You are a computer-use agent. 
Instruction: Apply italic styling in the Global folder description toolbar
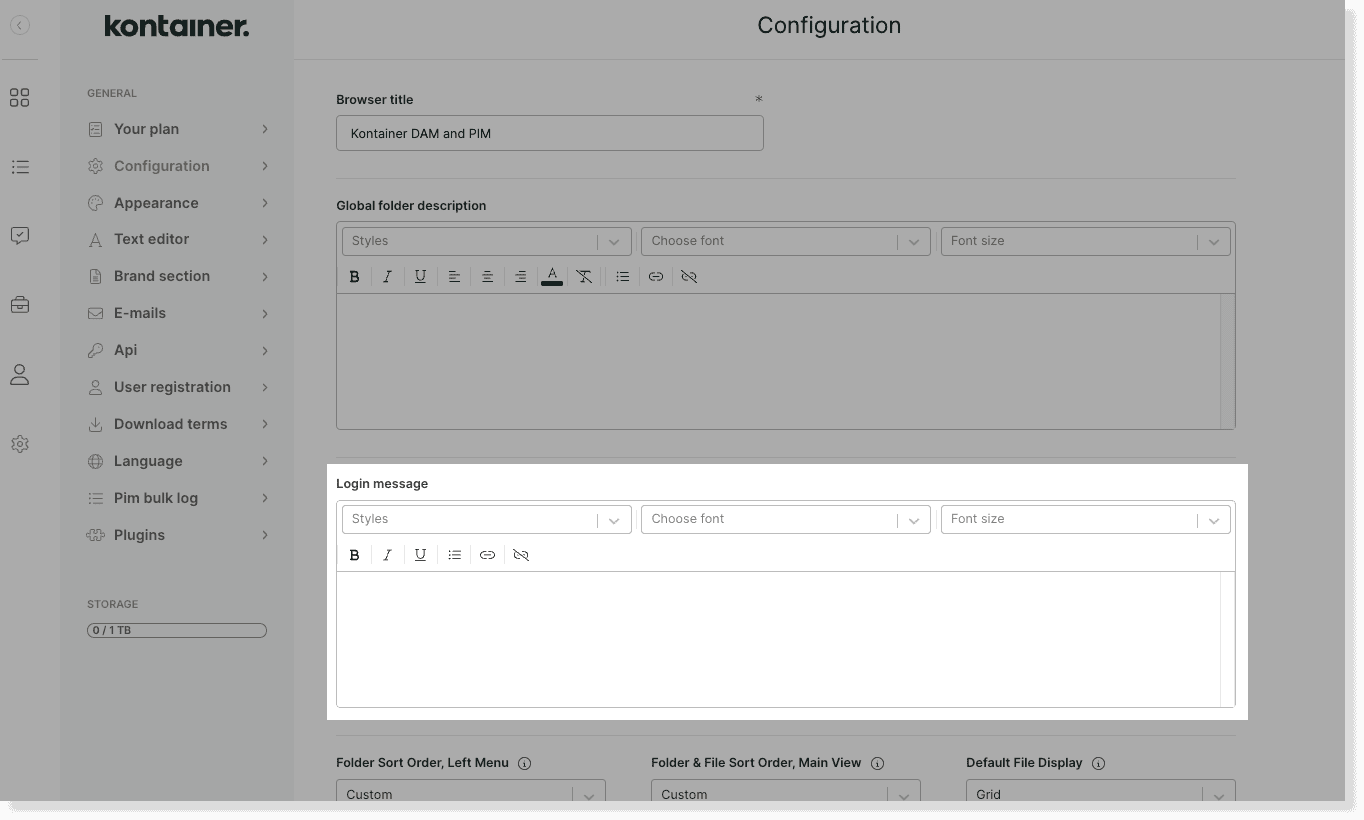click(388, 276)
